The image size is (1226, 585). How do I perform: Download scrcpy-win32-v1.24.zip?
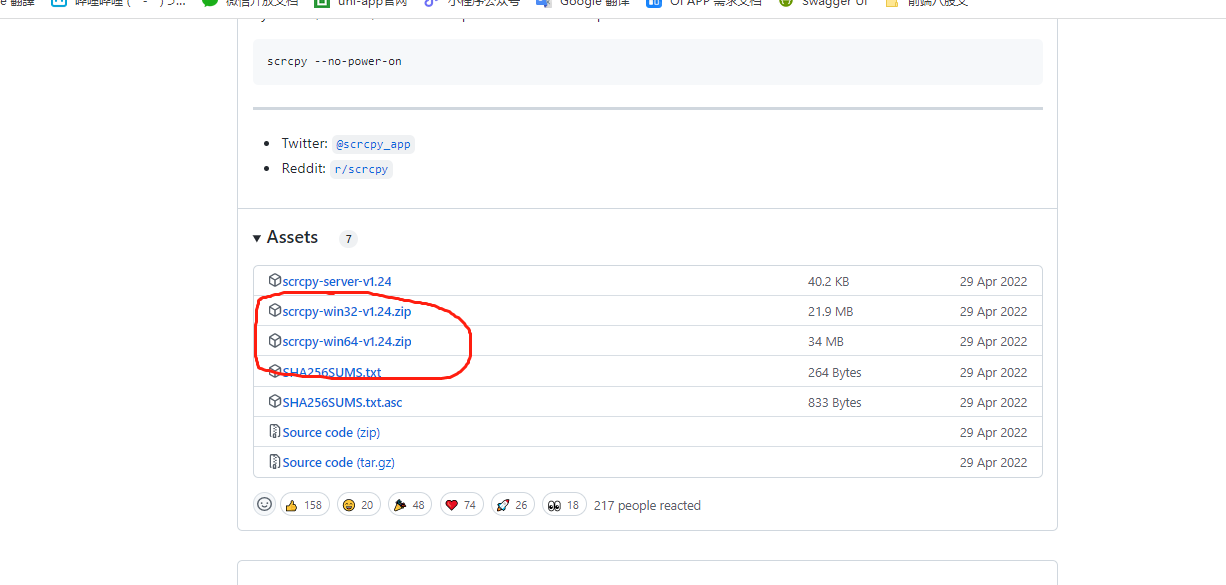pos(347,311)
